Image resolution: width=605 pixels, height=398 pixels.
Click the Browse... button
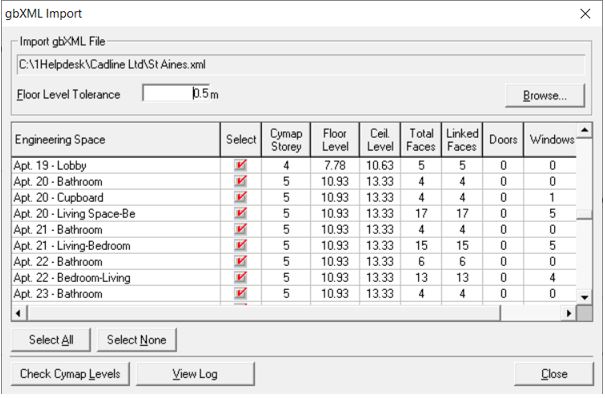545,95
